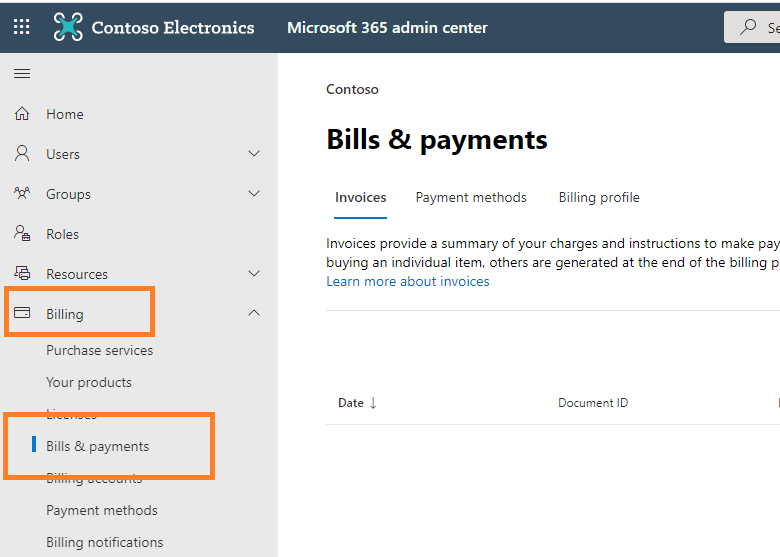Click the Roles icon in sidebar

point(22,233)
